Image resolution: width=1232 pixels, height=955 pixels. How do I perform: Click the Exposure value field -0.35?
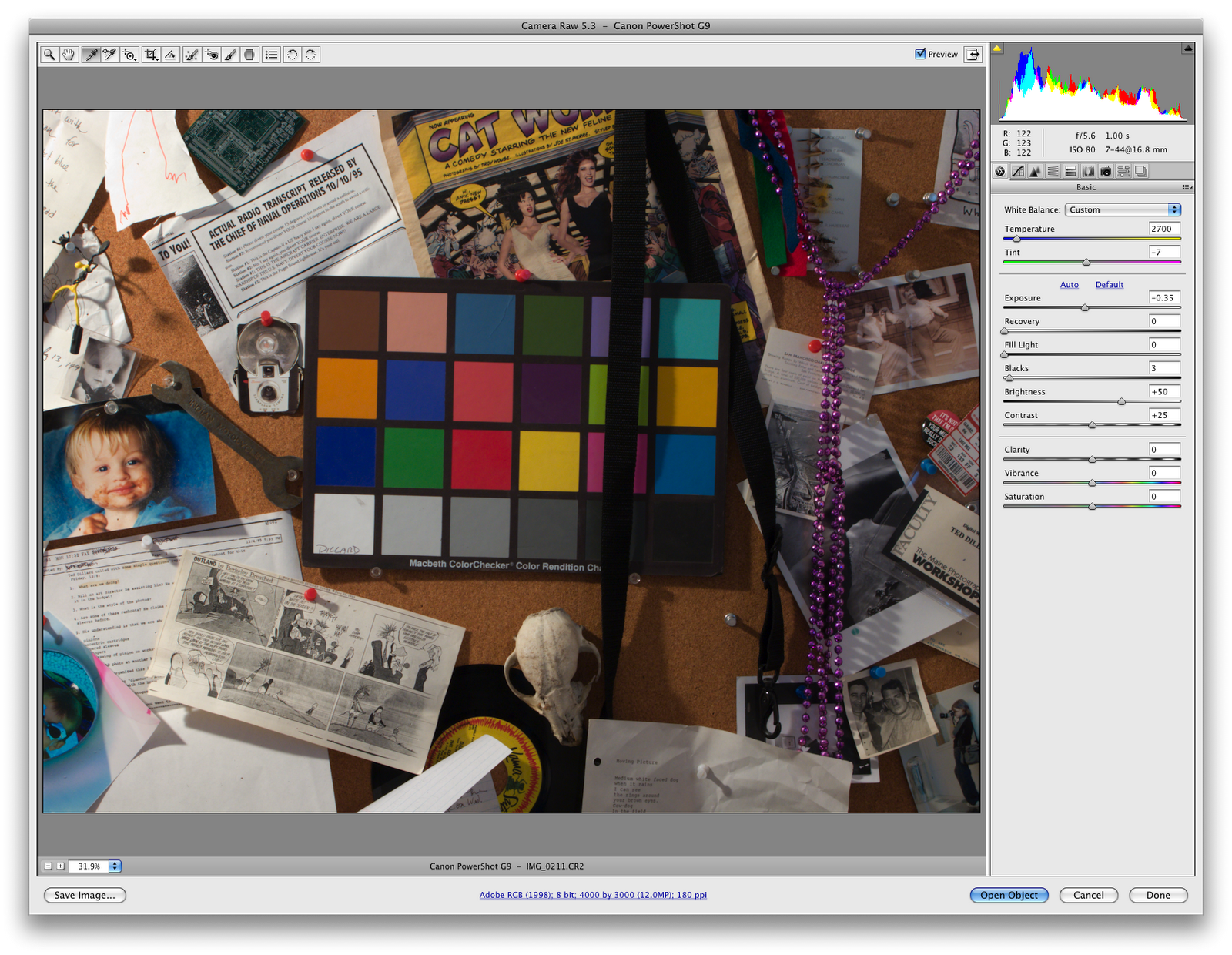(1164, 297)
